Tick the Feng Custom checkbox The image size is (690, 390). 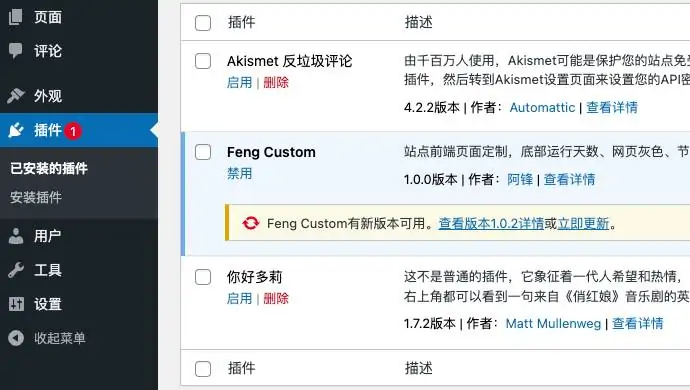coord(203,152)
